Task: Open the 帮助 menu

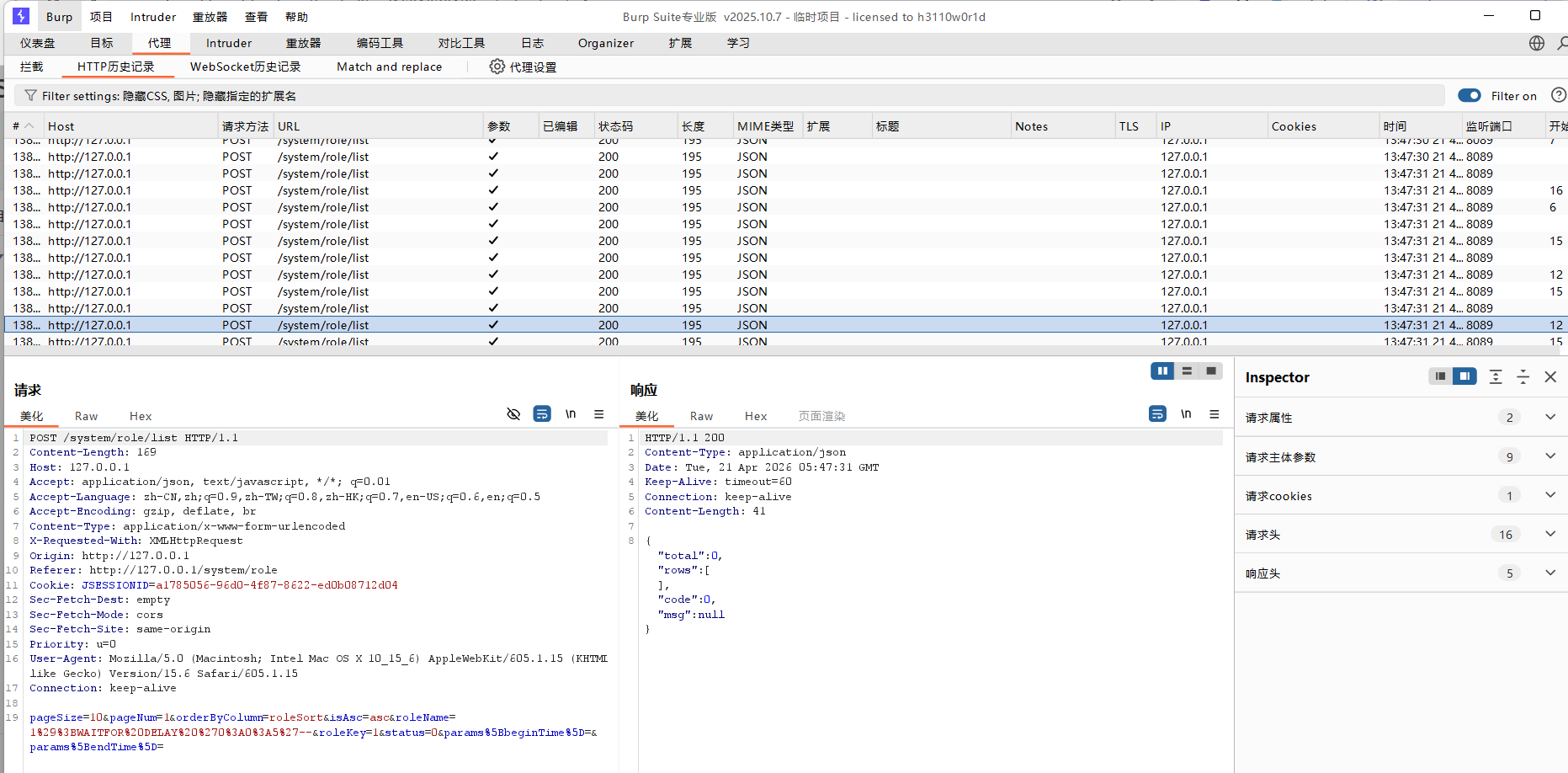Action: click(296, 17)
